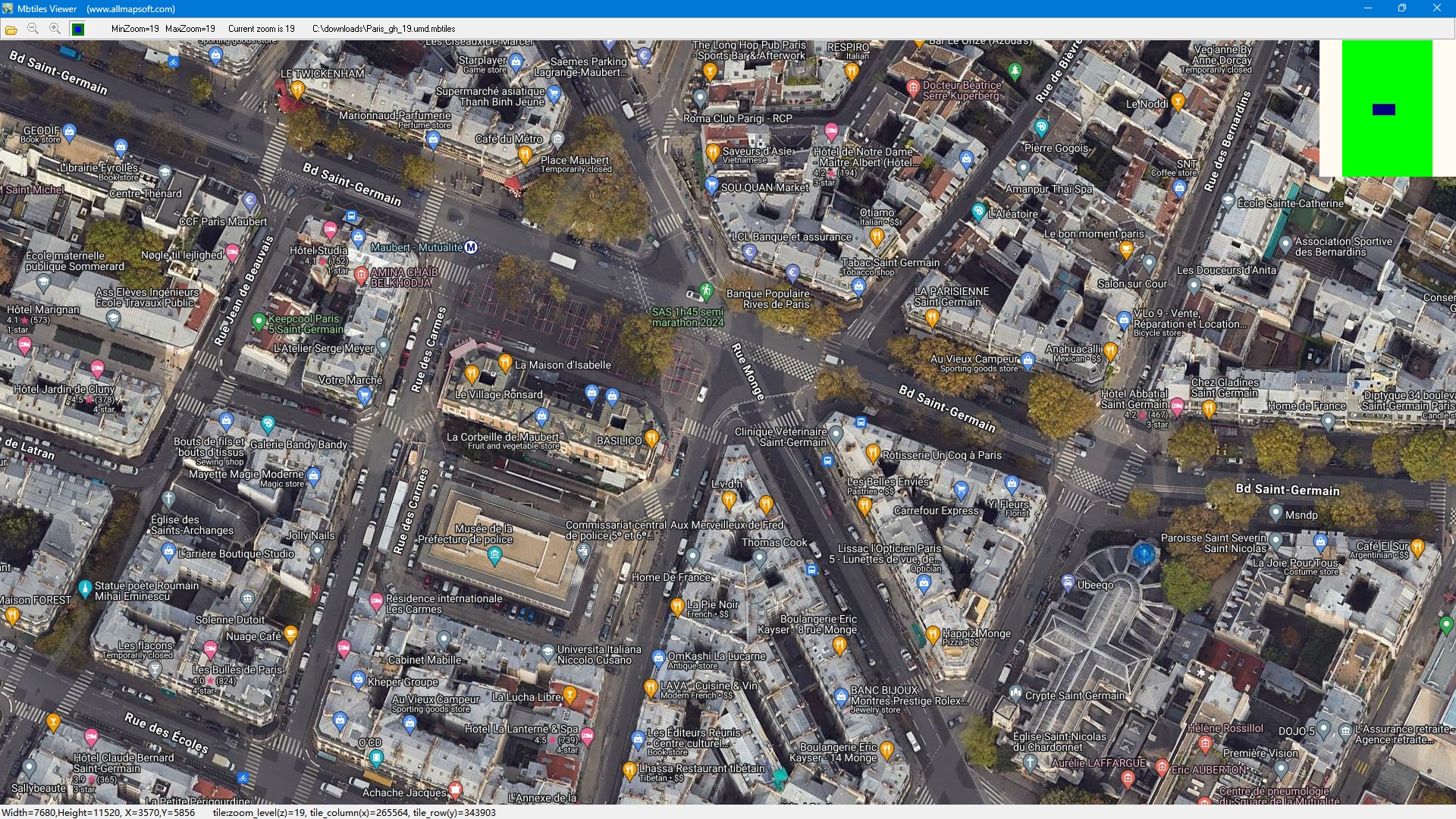Click the Saveurs d'Asie restaurant pin
Image resolution: width=1456 pixels, height=819 pixels.
pyautogui.click(x=713, y=152)
